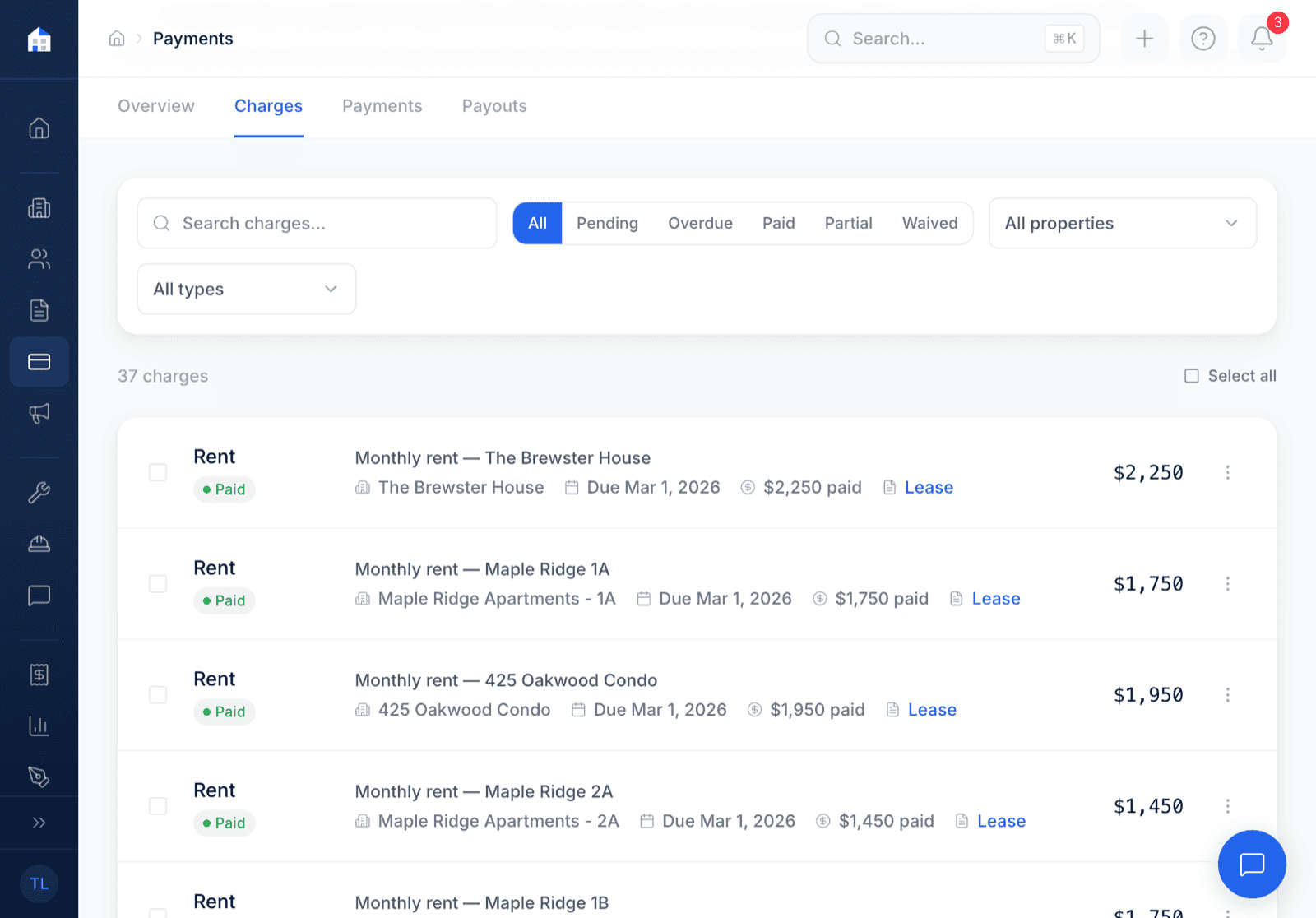Screen dimensions: 1316x918
Task: Open the Leases document icon in sidebar
Action: [x=39, y=310]
